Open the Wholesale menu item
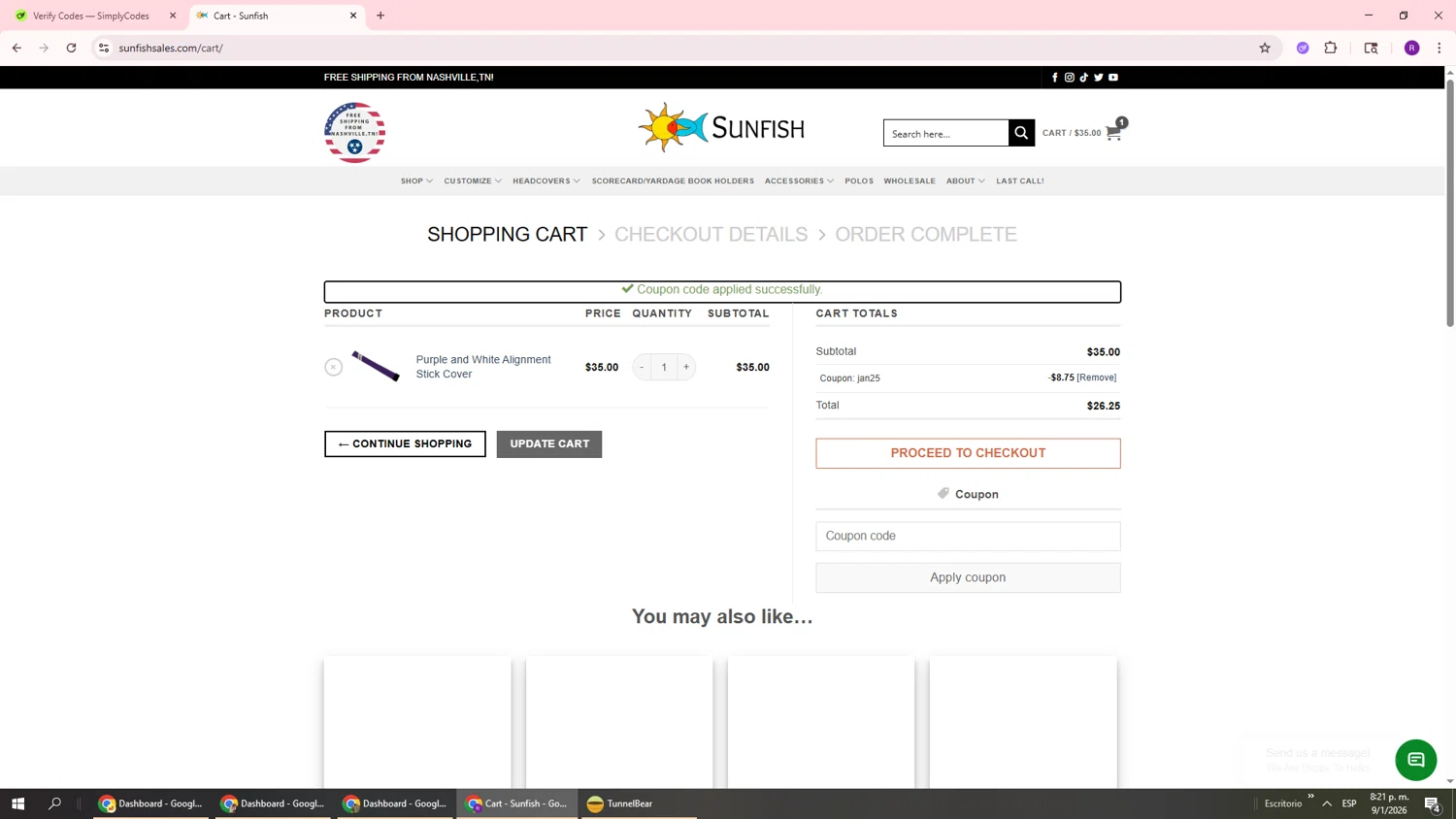The image size is (1456, 819). point(910,181)
